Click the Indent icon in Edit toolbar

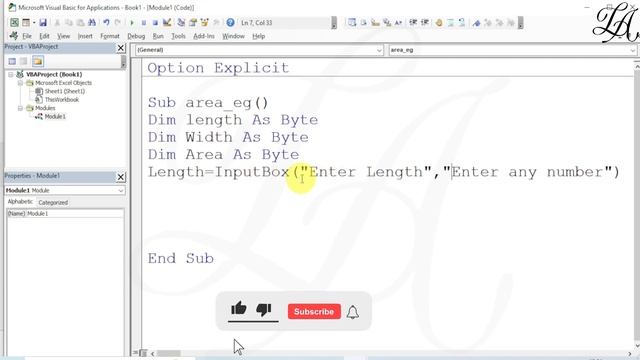pos(413,23)
